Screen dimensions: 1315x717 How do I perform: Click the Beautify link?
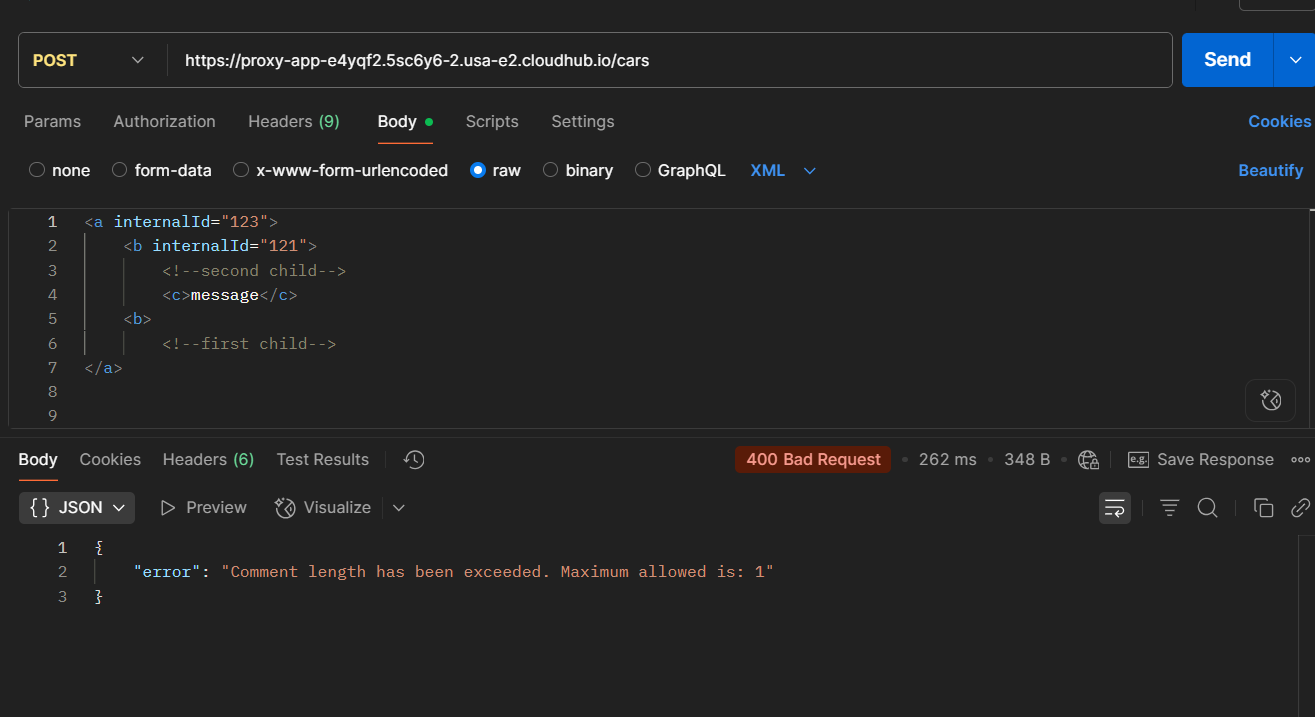tap(1270, 170)
